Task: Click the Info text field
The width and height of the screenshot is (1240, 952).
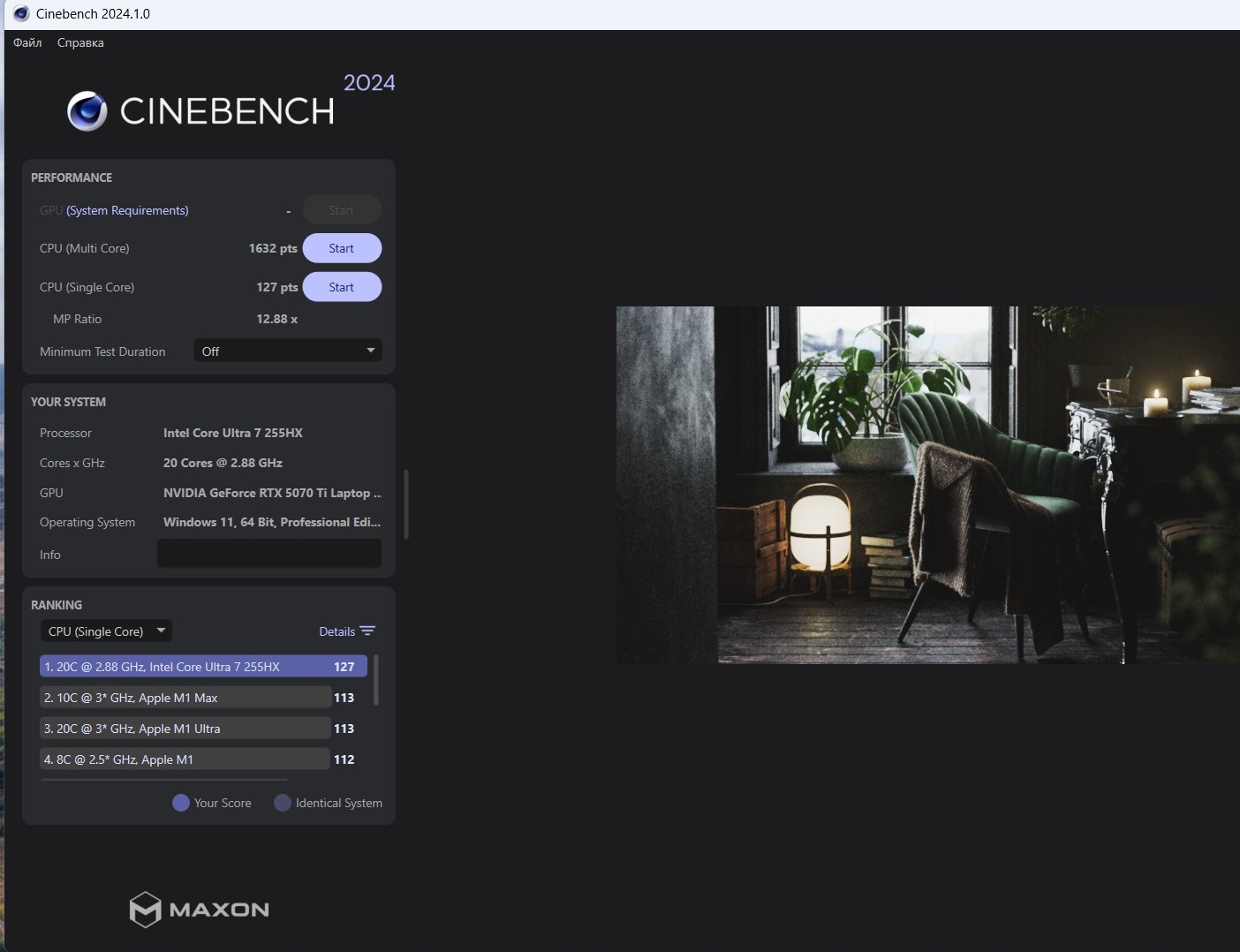Action: [269, 555]
